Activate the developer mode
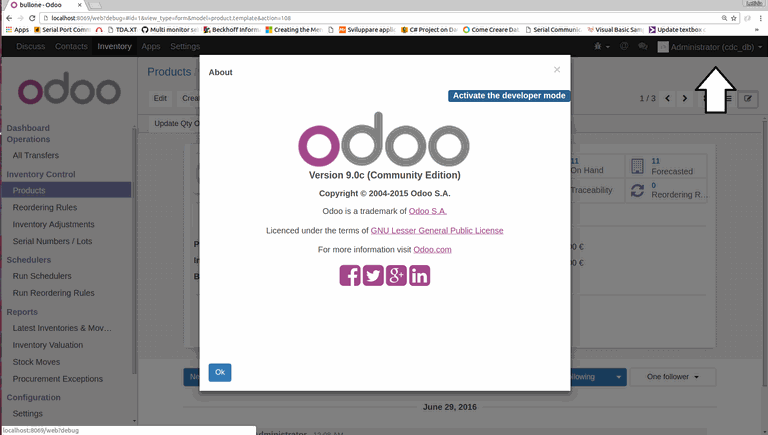Viewport: 768px width, 435px height. [x=509, y=96]
